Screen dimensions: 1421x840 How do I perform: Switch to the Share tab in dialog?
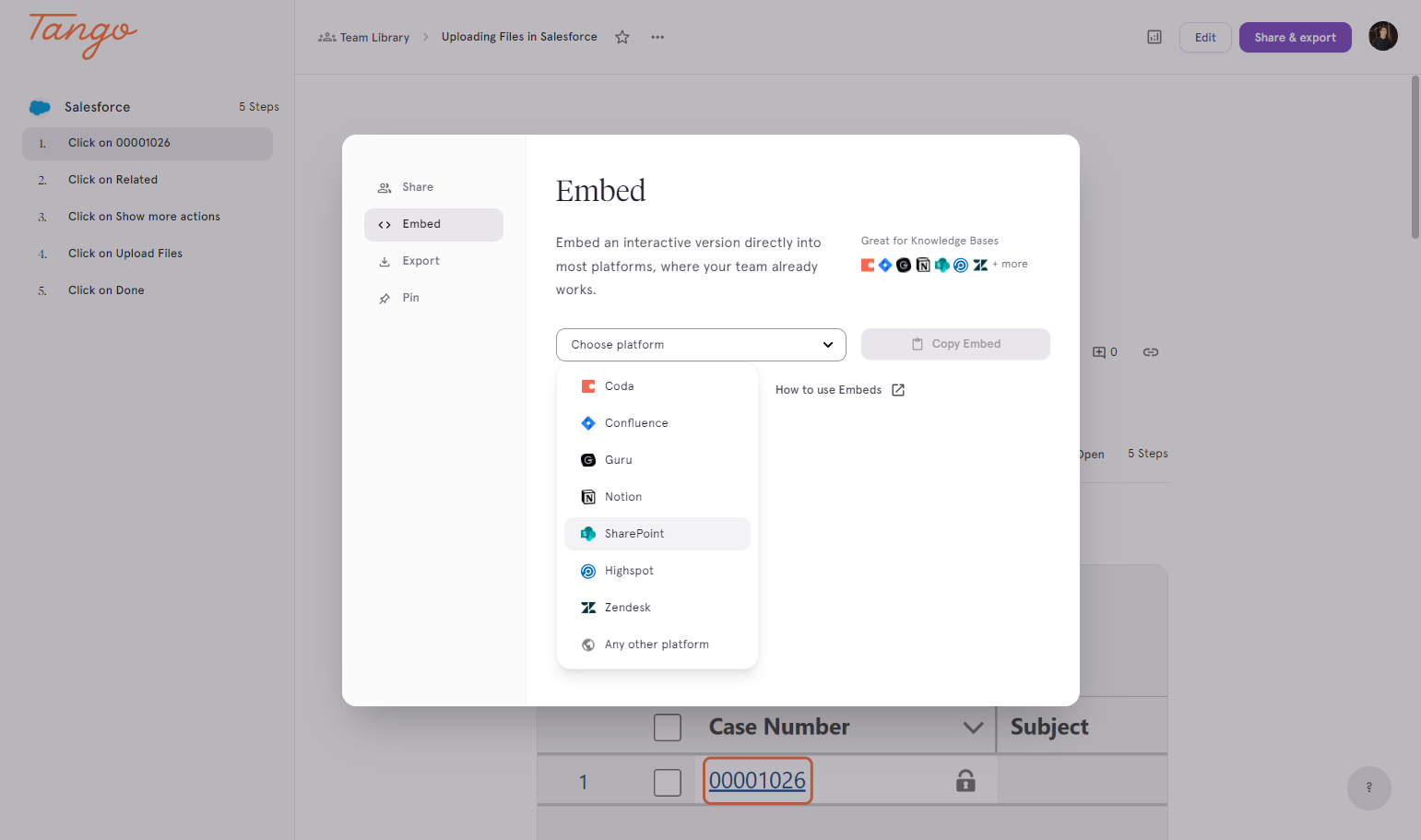pyautogui.click(x=433, y=187)
